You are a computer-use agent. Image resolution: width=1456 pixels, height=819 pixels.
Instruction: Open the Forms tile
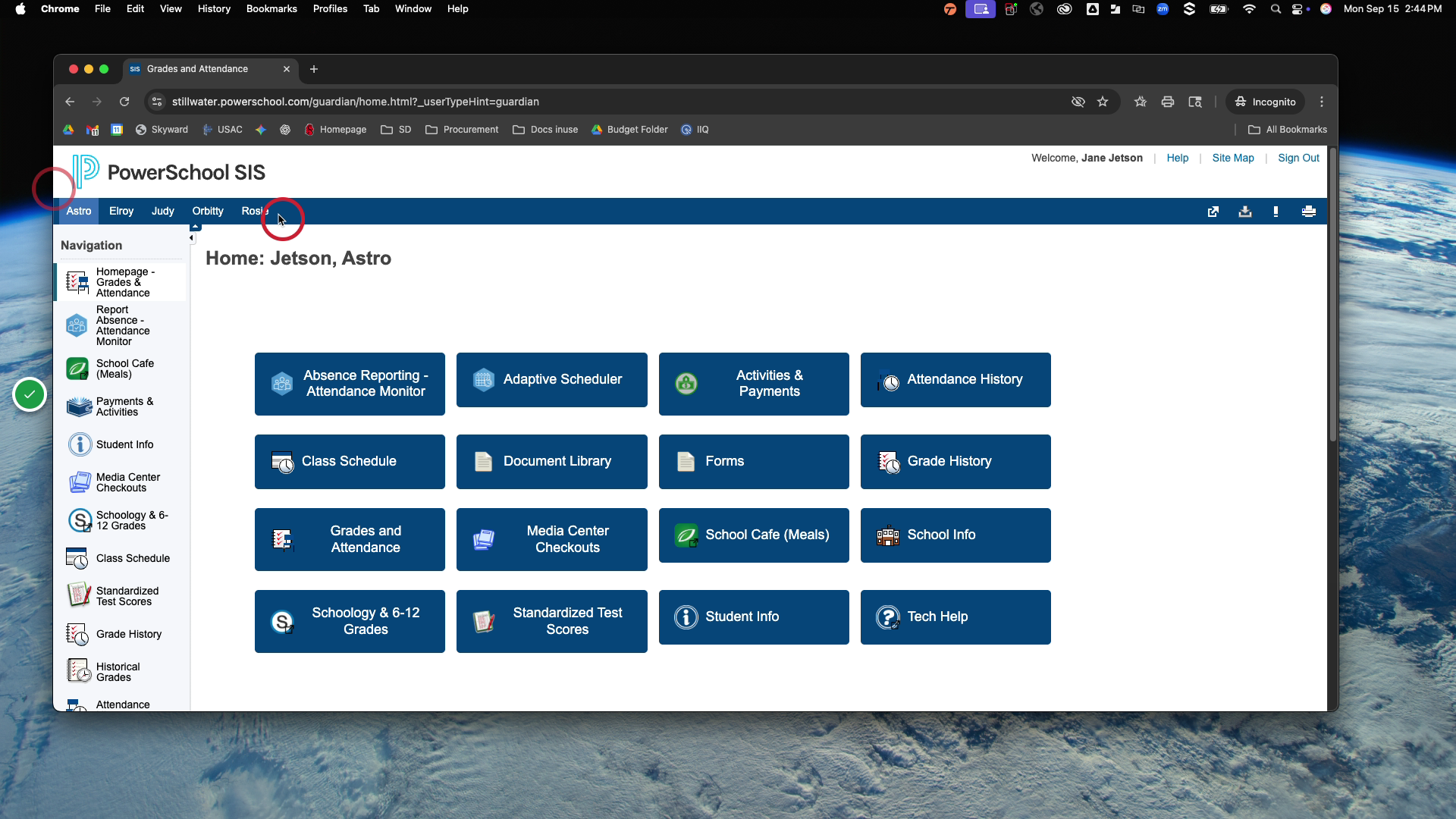point(754,462)
